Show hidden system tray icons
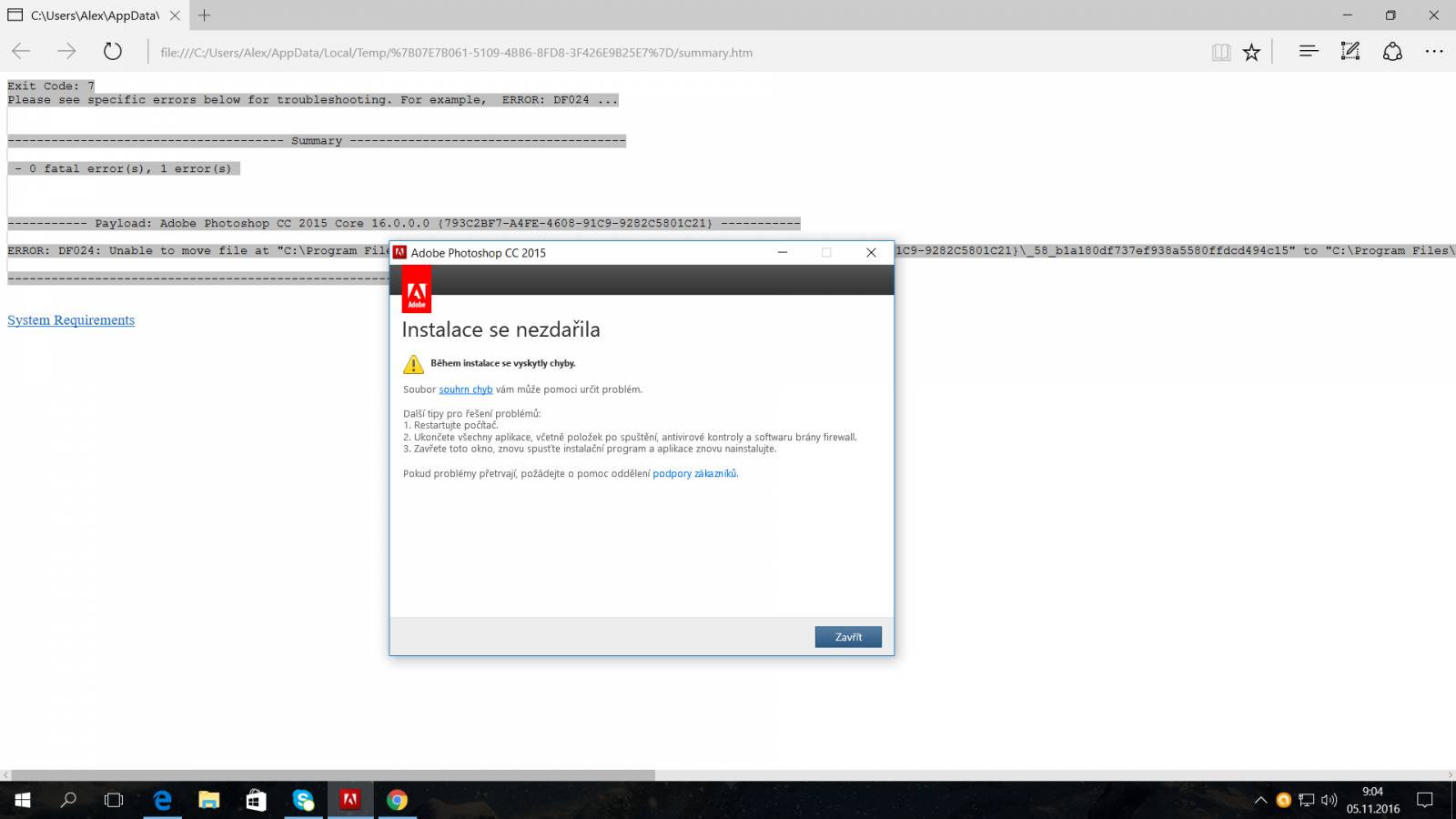Viewport: 1456px width, 819px height. [x=1260, y=801]
